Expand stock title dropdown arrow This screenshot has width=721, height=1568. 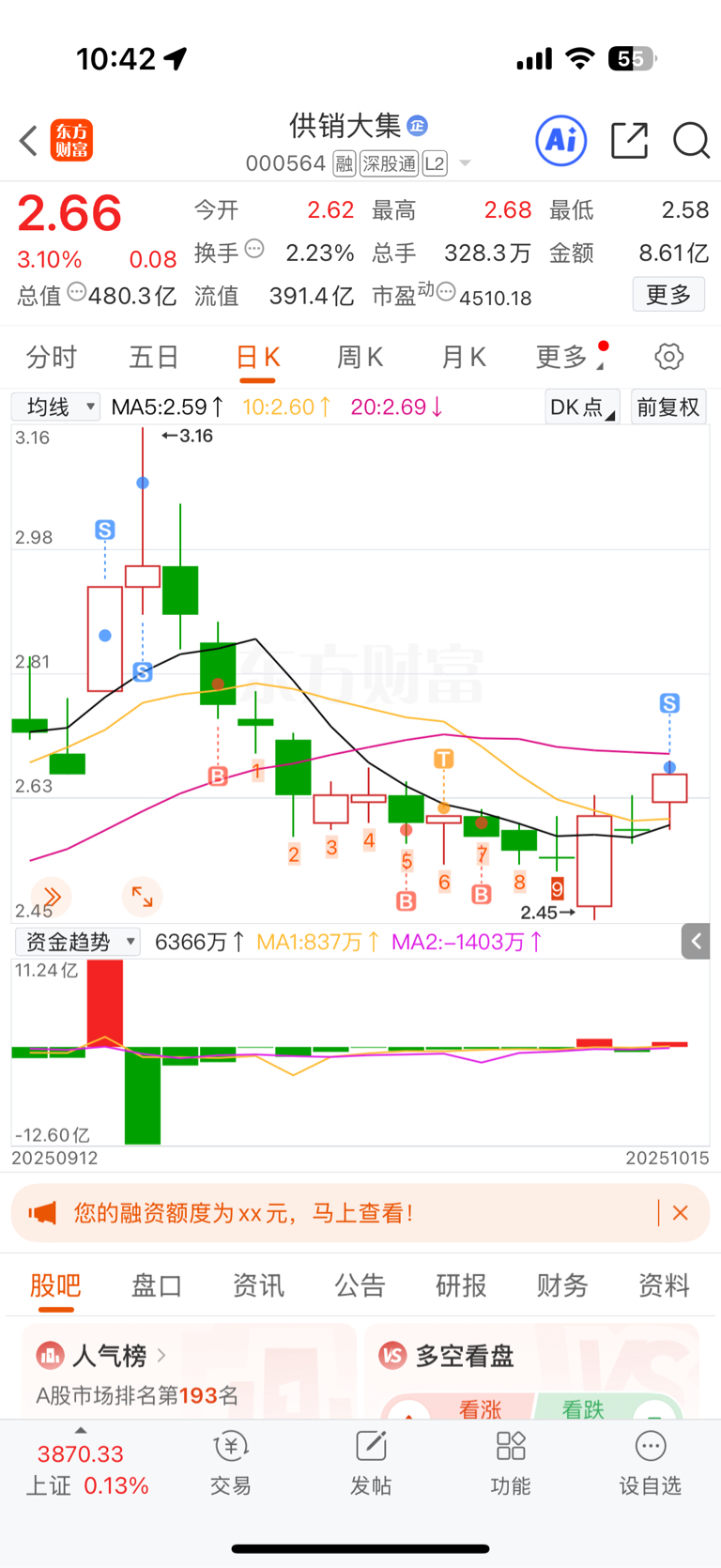tap(465, 164)
